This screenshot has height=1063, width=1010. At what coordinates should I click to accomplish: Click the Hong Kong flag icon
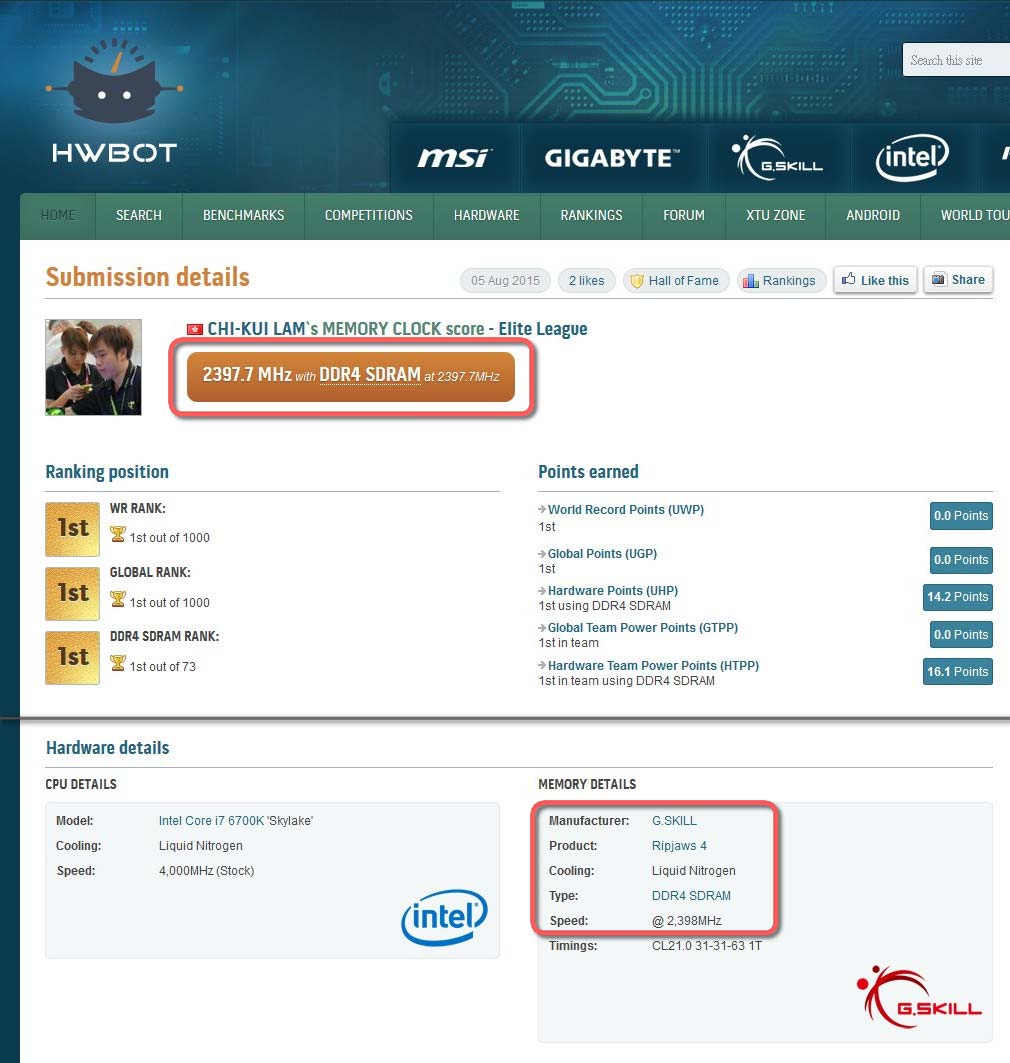(x=195, y=329)
